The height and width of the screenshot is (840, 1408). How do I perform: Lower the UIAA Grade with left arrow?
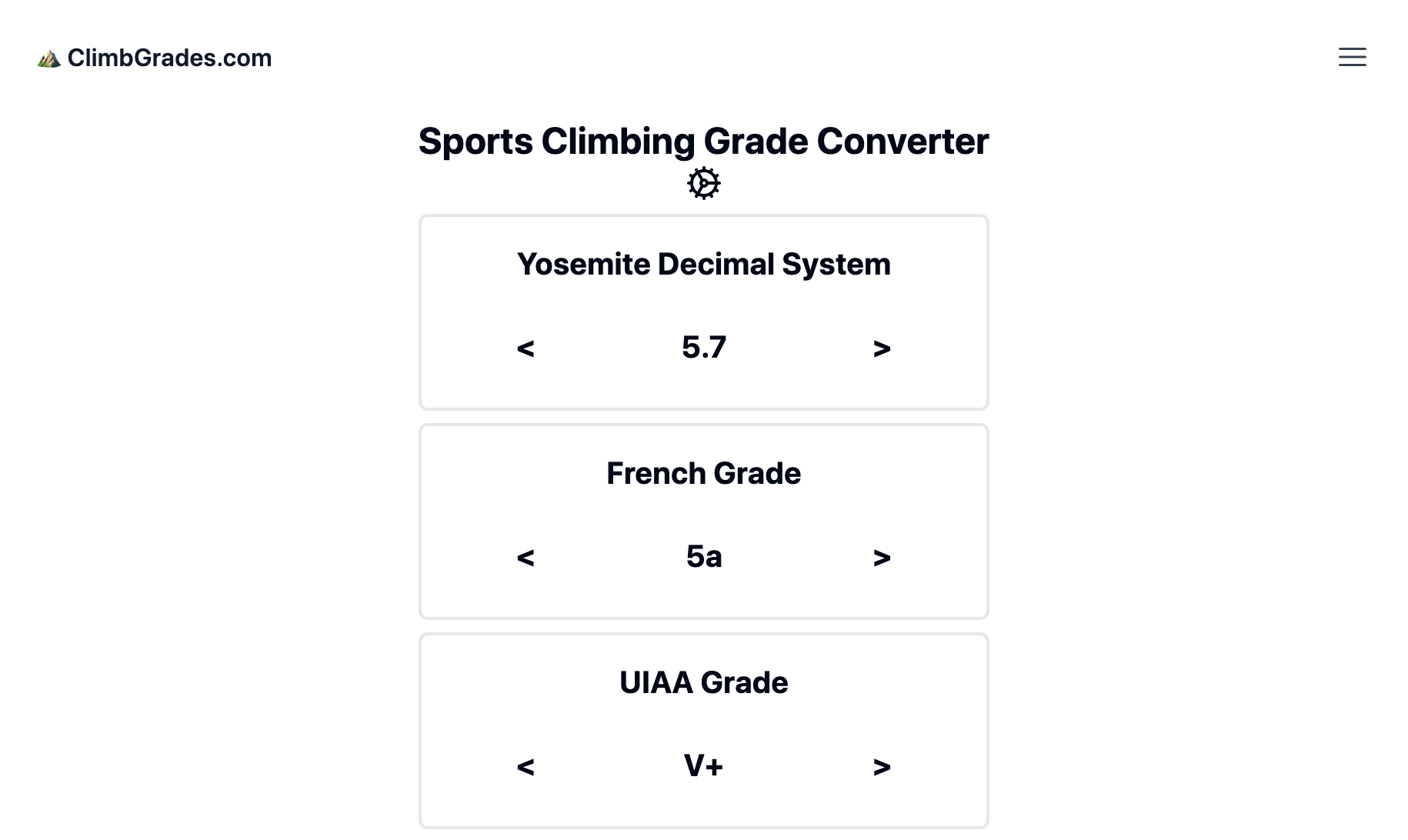tap(525, 767)
